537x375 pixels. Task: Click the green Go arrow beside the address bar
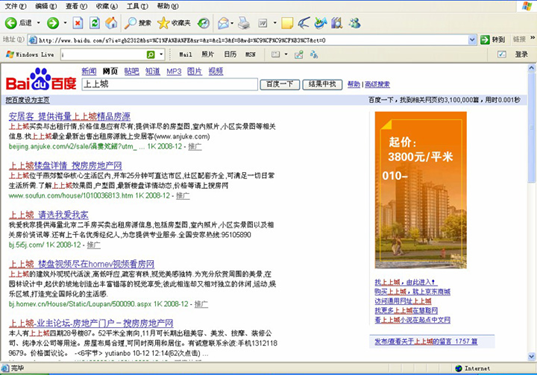485,40
